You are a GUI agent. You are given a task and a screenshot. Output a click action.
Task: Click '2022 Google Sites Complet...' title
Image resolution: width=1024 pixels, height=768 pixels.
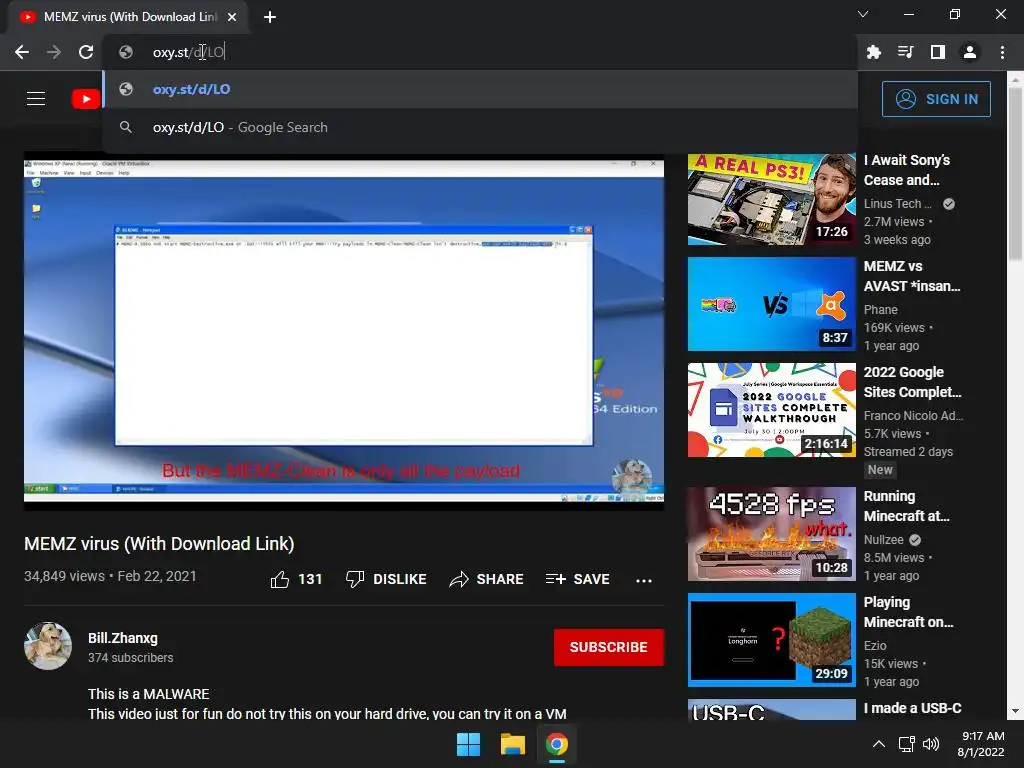click(912, 382)
